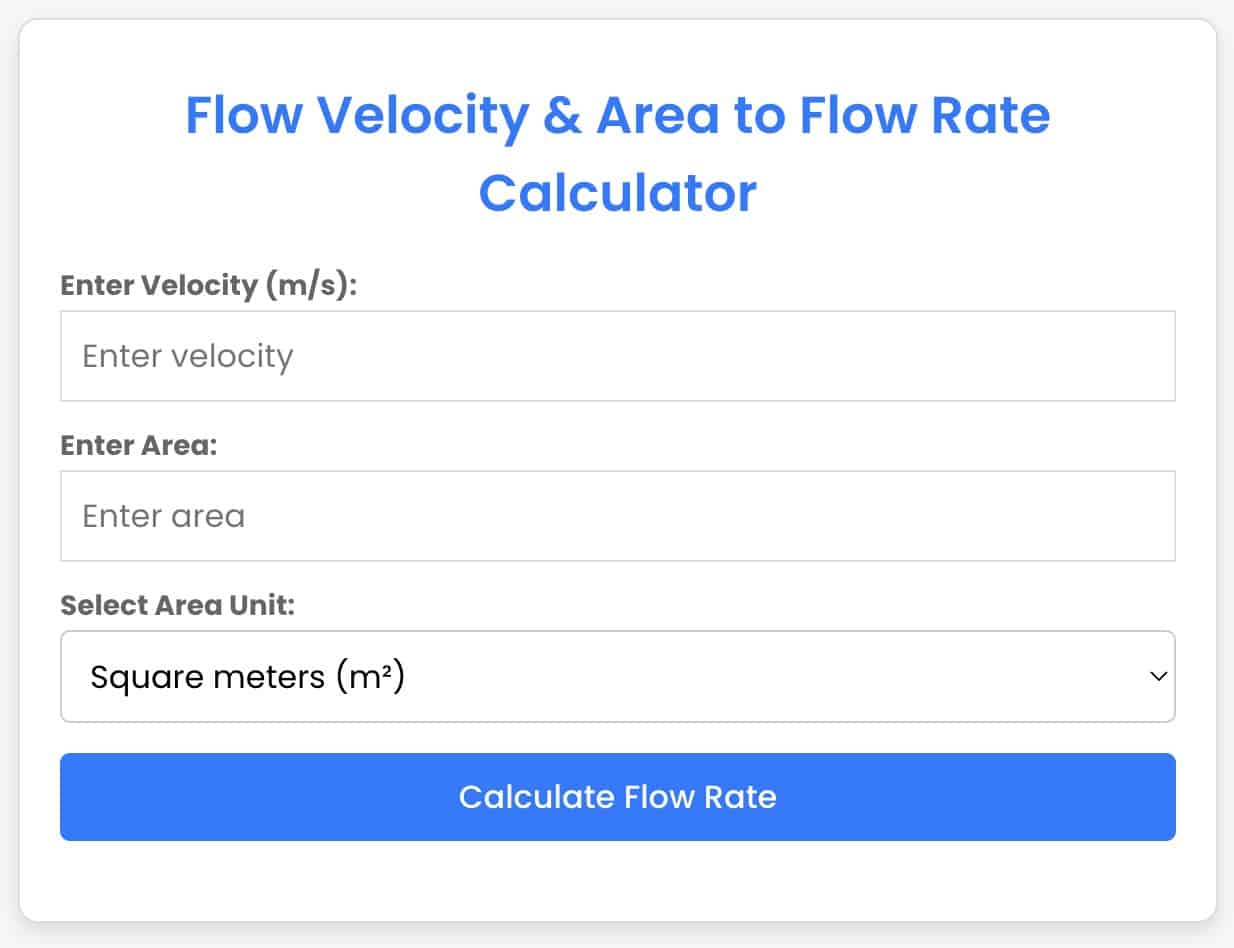The height and width of the screenshot is (948, 1234).
Task: Click below the calculate button inside card
Action: coord(617,880)
